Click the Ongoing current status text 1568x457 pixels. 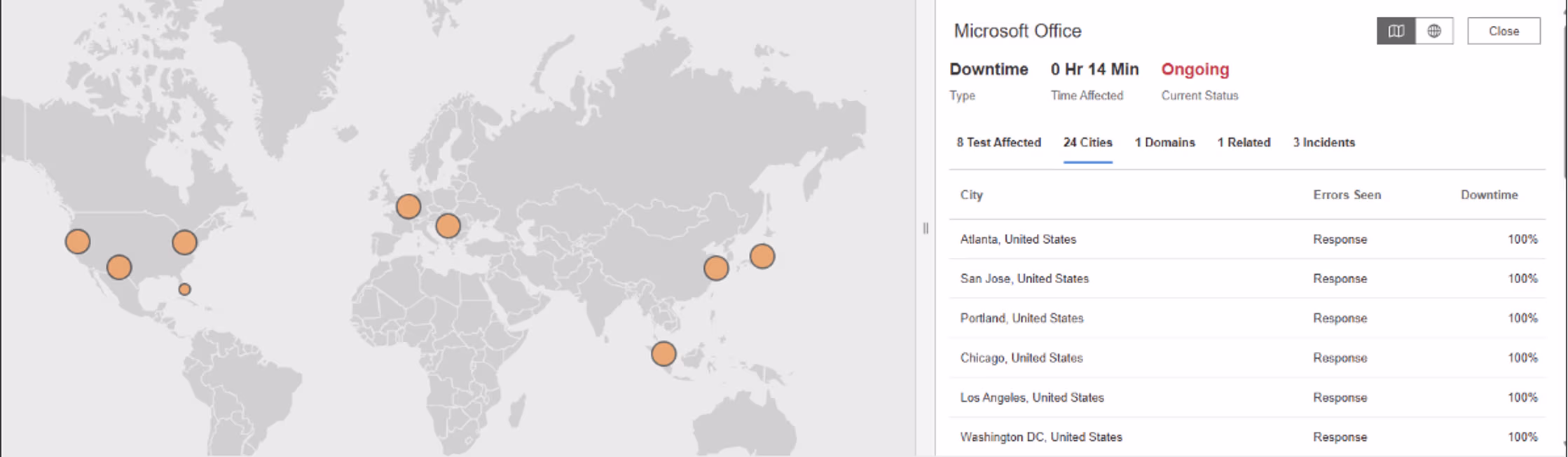click(1195, 69)
